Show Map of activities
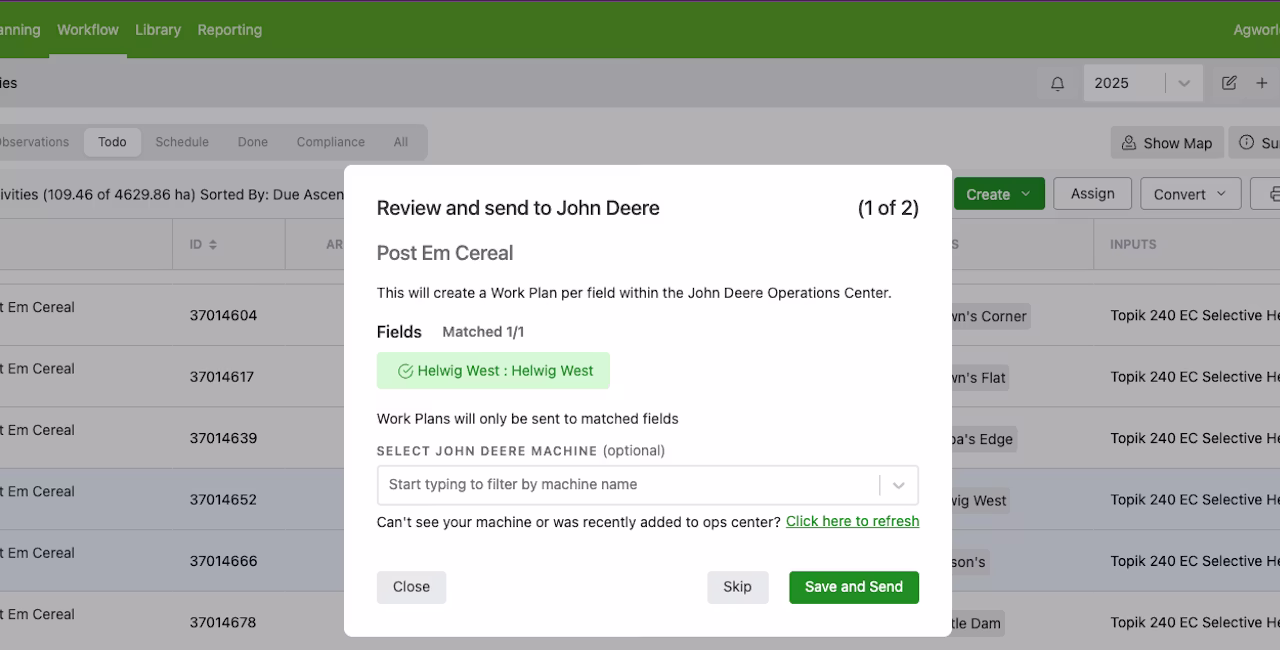The width and height of the screenshot is (1280, 650). coord(1165,143)
